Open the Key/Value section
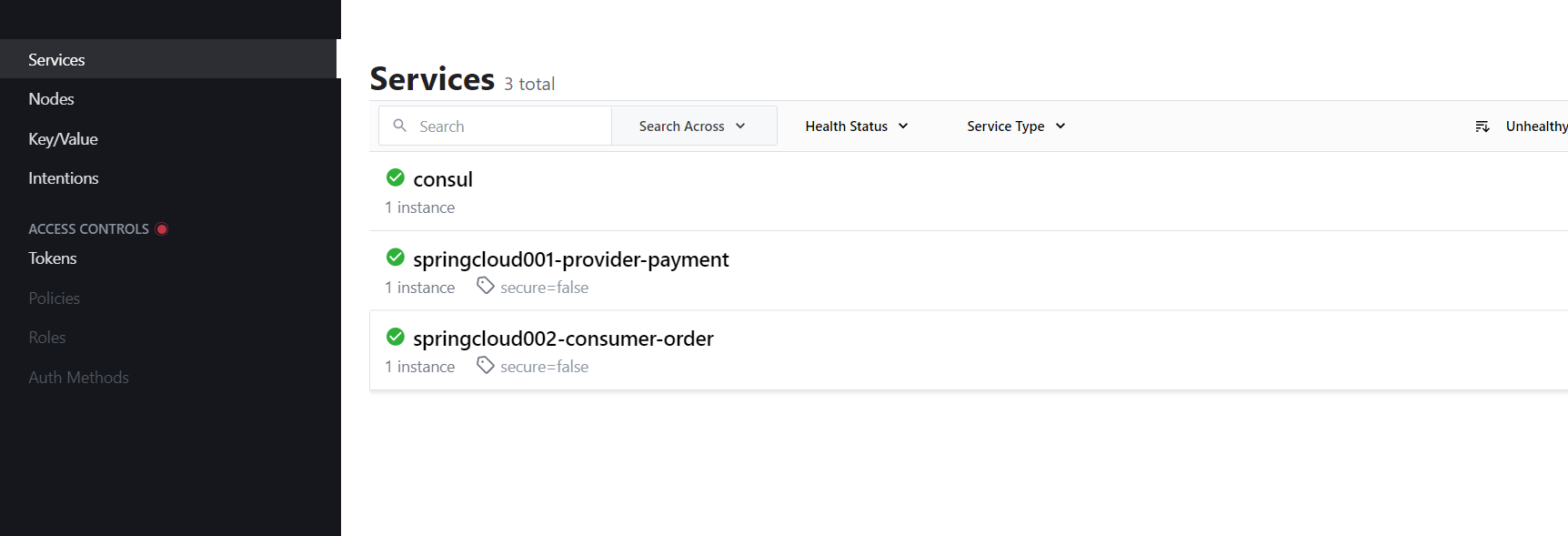1568x536 pixels. [63, 139]
